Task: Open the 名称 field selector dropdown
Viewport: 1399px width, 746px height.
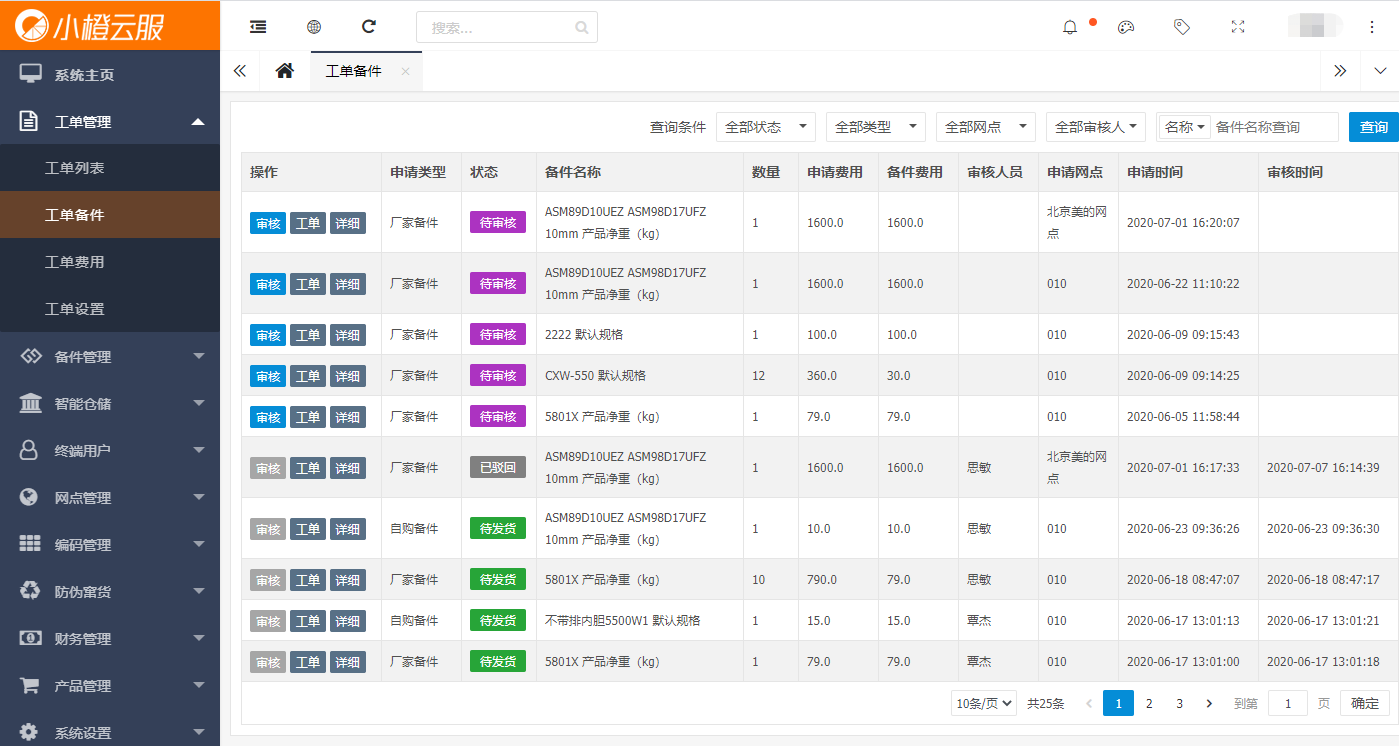Action: [x=1185, y=127]
